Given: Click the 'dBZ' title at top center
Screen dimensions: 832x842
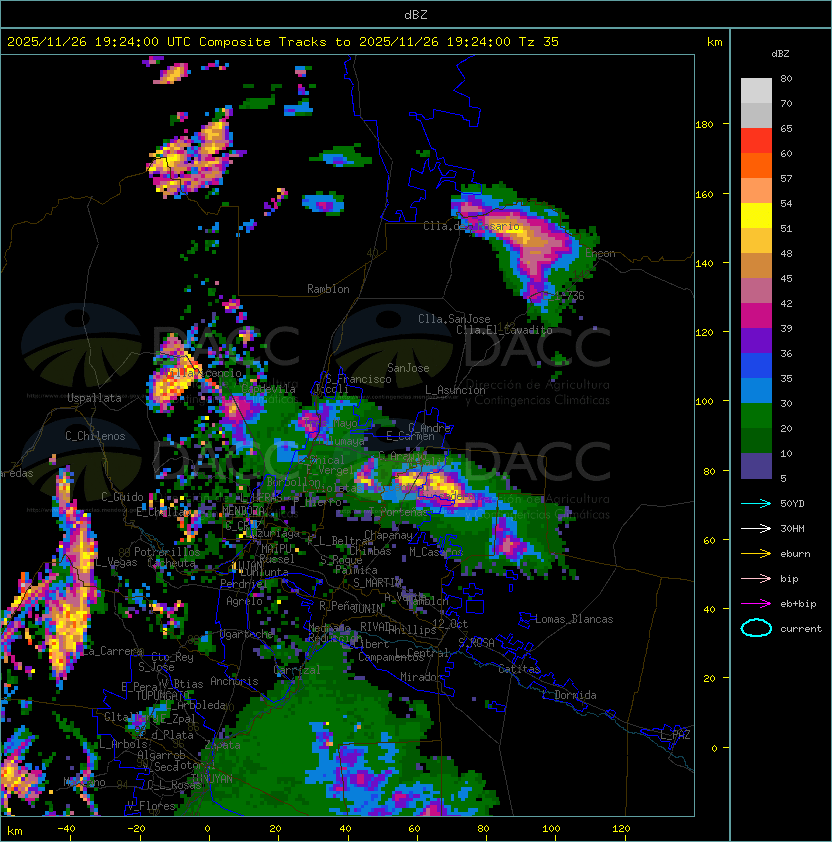Looking at the screenshot, I should pyautogui.click(x=416, y=14).
